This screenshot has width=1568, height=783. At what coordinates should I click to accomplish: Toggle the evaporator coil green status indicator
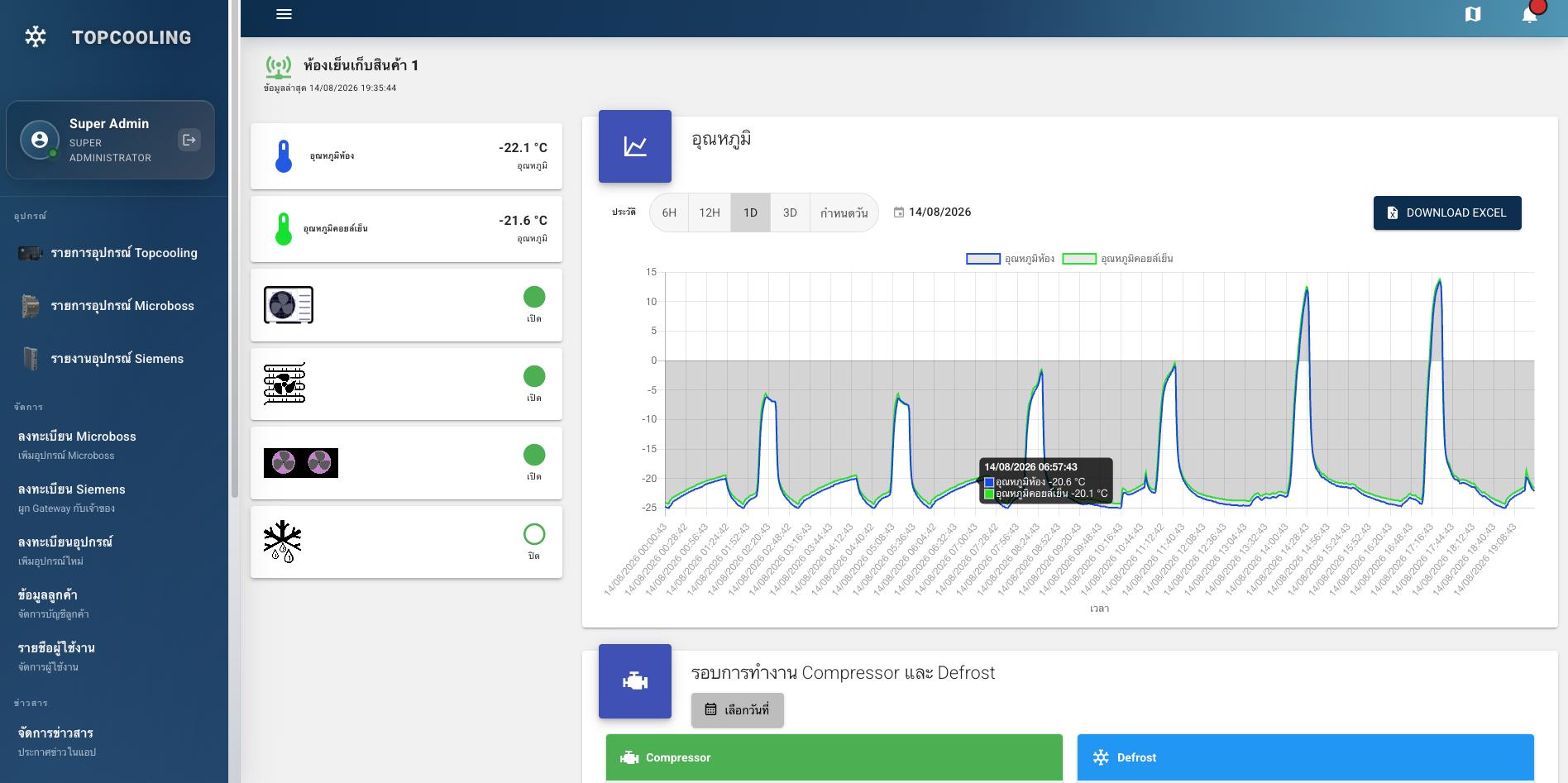(x=534, y=376)
